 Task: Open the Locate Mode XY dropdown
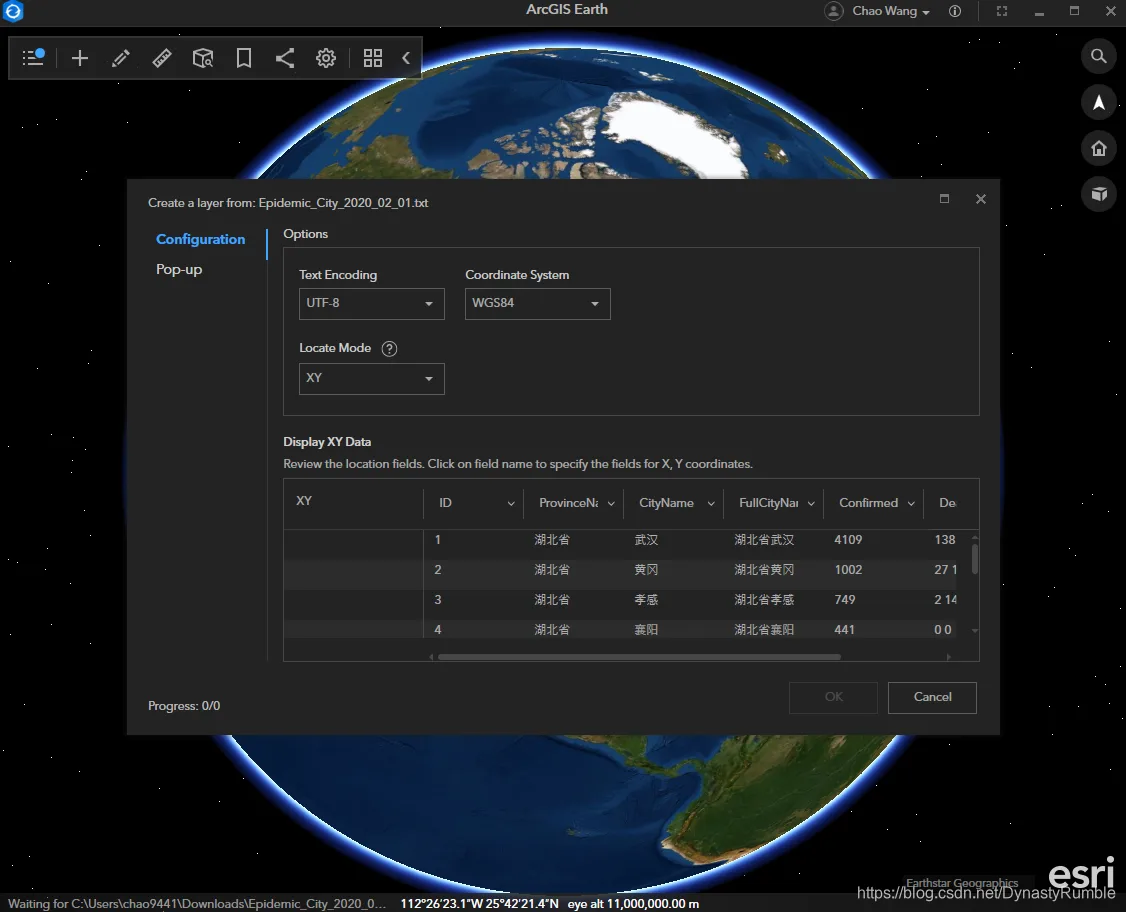[x=371, y=378]
